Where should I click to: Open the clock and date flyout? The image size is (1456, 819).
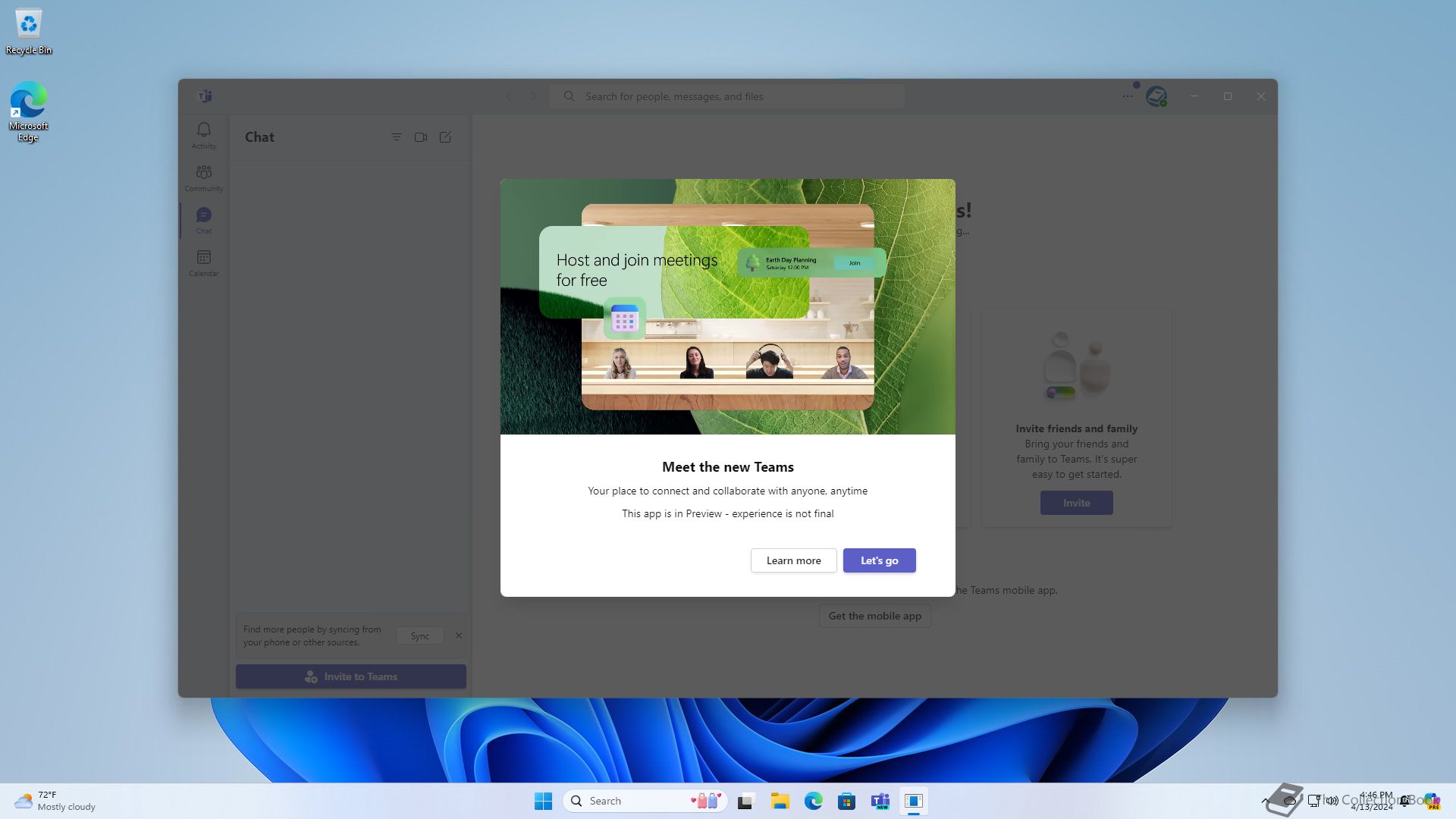click(x=1373, y=801)
